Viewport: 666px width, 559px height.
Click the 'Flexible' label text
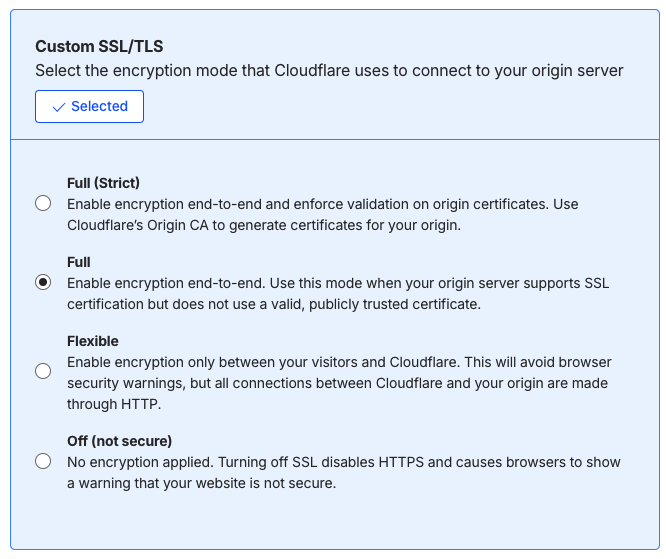93,341
